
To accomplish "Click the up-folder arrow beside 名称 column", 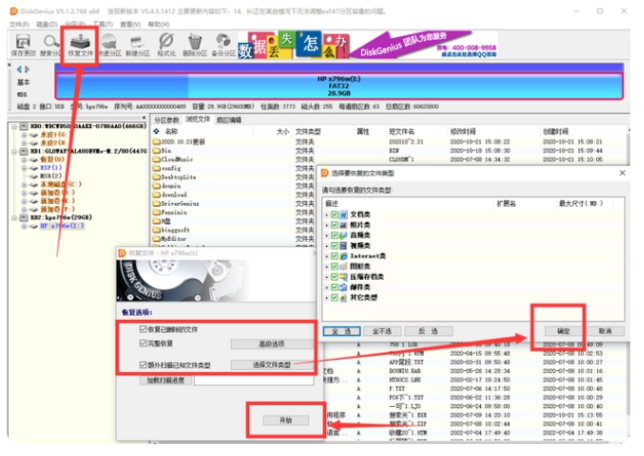I will coord(156,131).
